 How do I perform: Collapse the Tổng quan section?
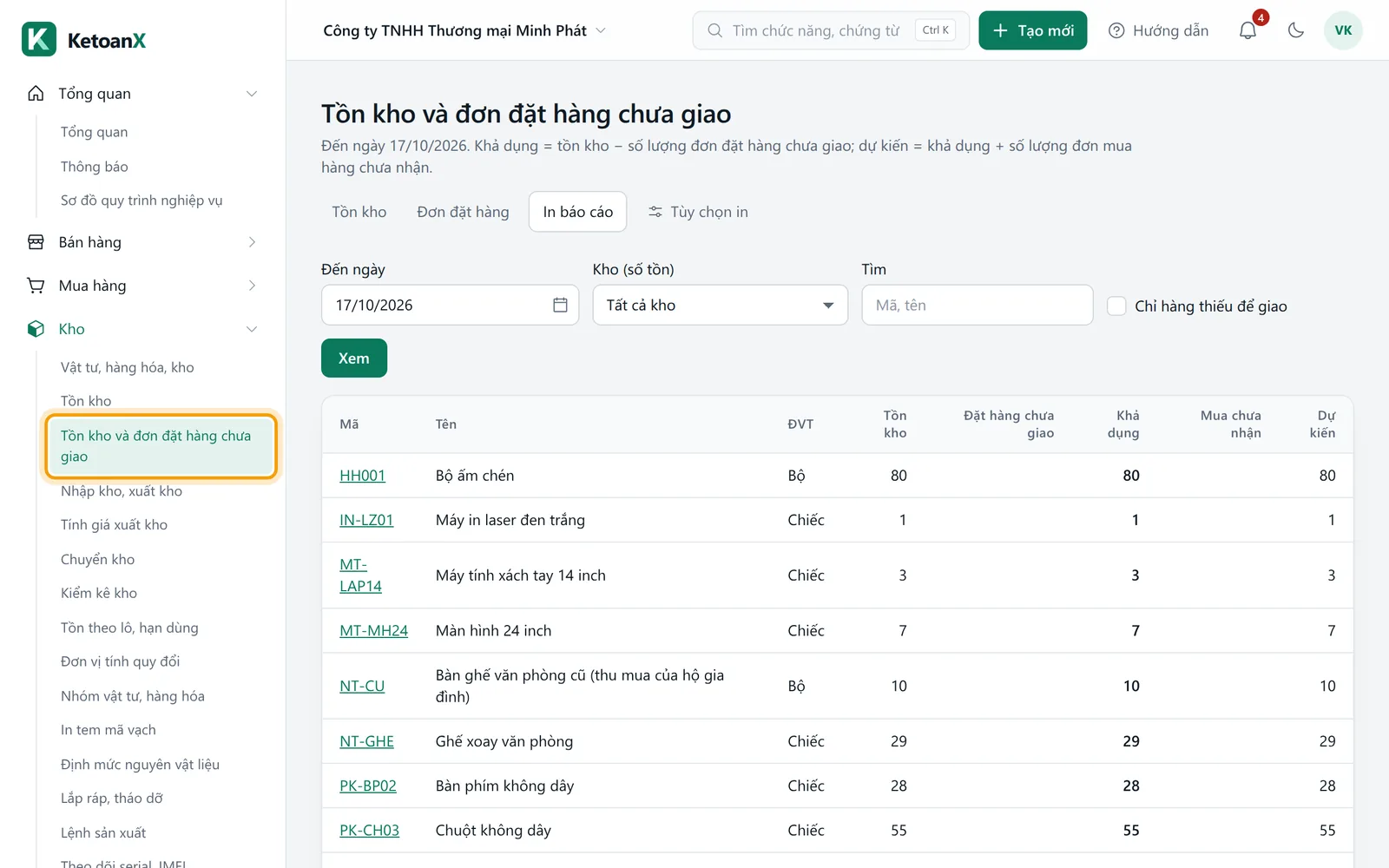[x=252, y=94]
